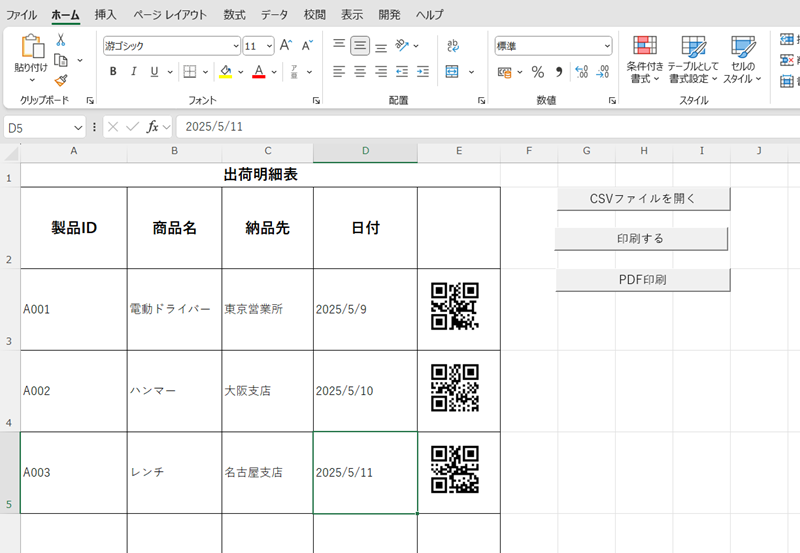
Task: Expand the Name Box dropdown D5
Action: pos(78,128)
